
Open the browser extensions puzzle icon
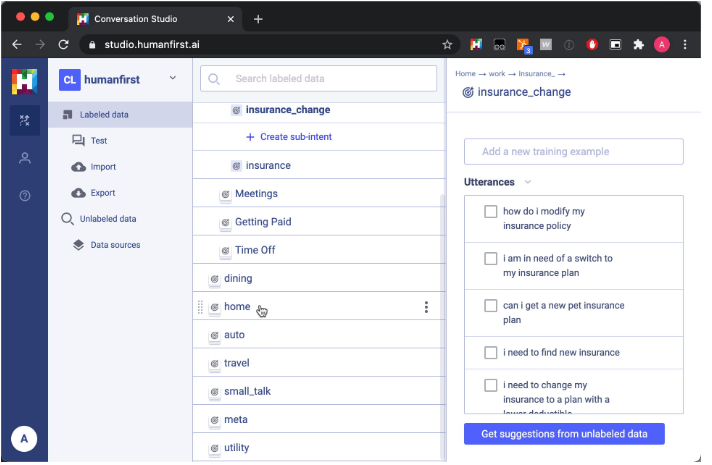click(x=638, y=45)
